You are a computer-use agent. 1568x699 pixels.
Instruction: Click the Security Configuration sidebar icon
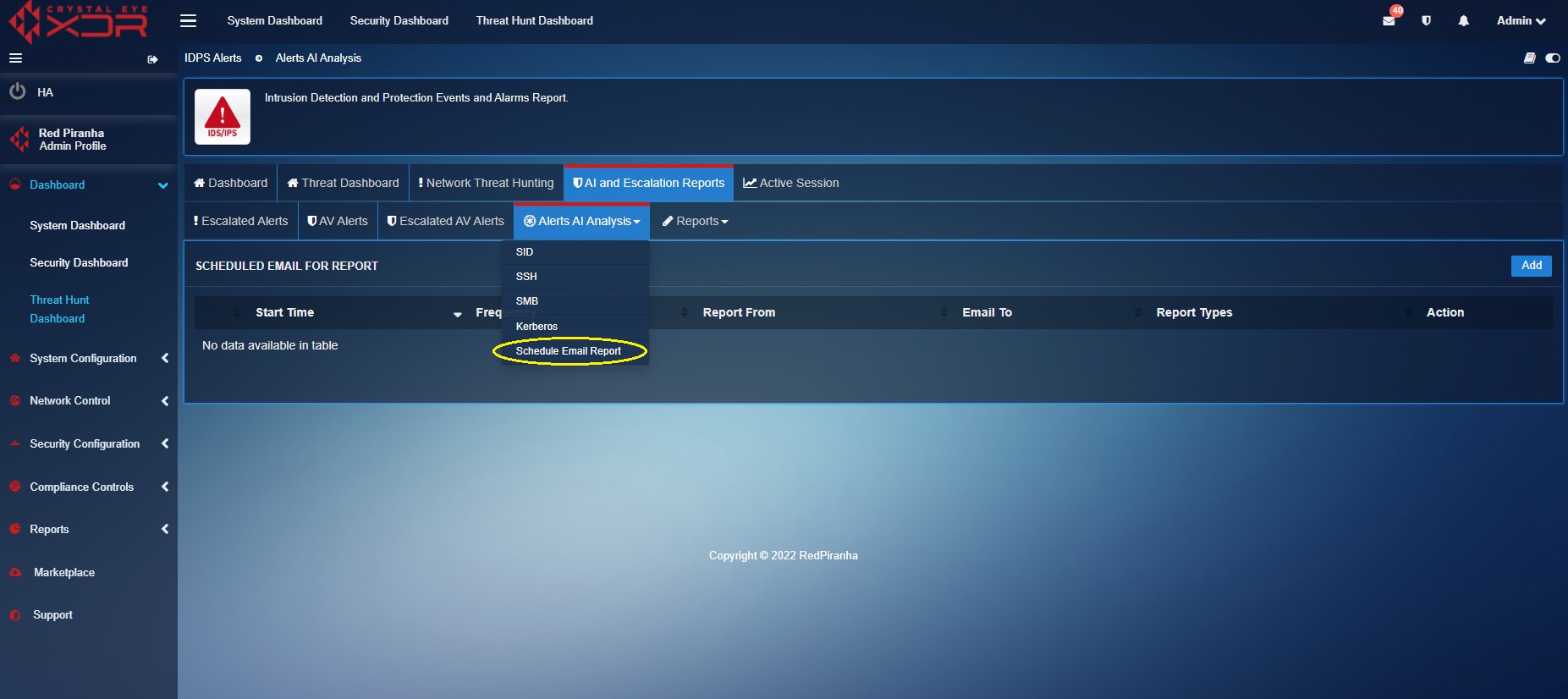coord(15,443)
